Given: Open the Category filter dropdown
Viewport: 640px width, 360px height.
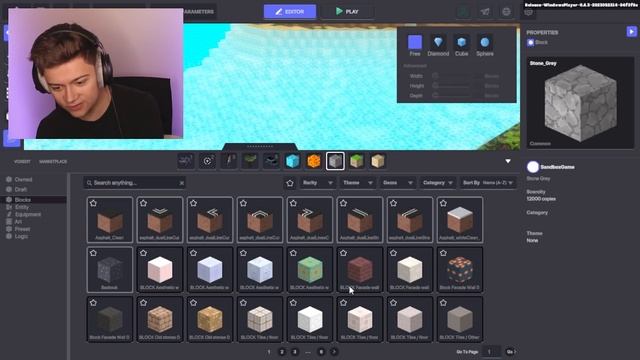Looking at the screenshot, I should pos(438,183).
